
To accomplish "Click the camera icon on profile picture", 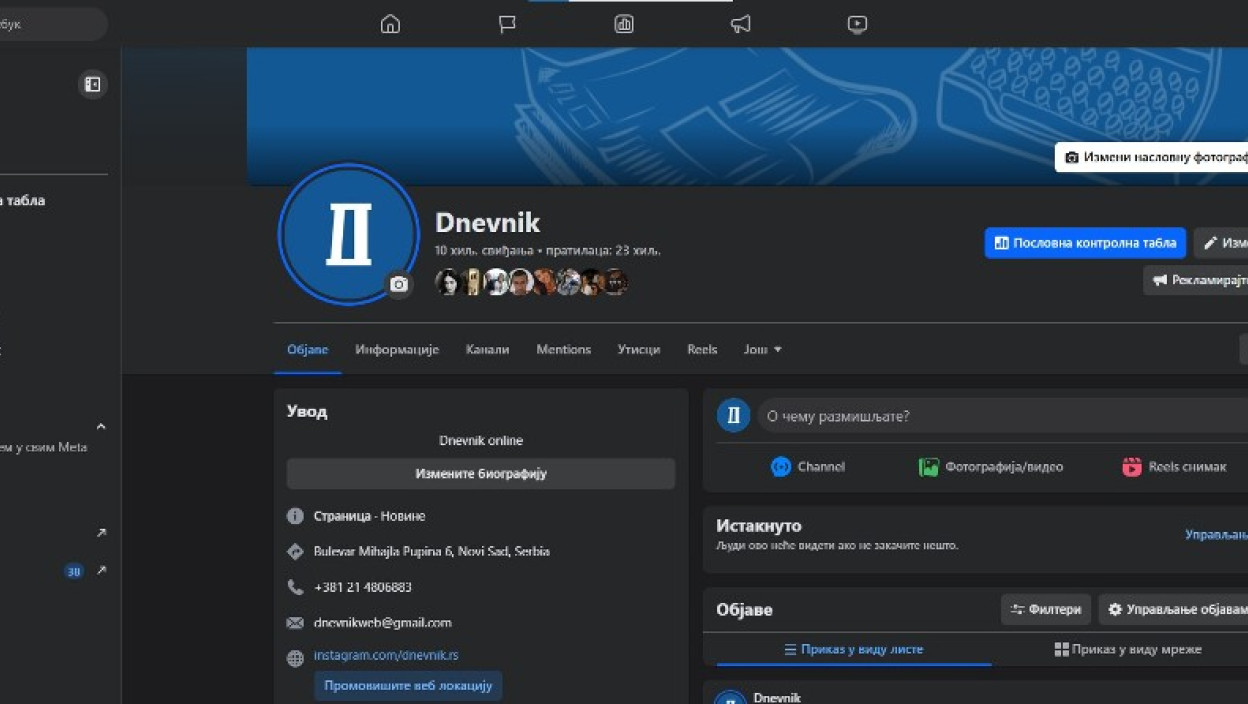I will [x=398, y=285].
